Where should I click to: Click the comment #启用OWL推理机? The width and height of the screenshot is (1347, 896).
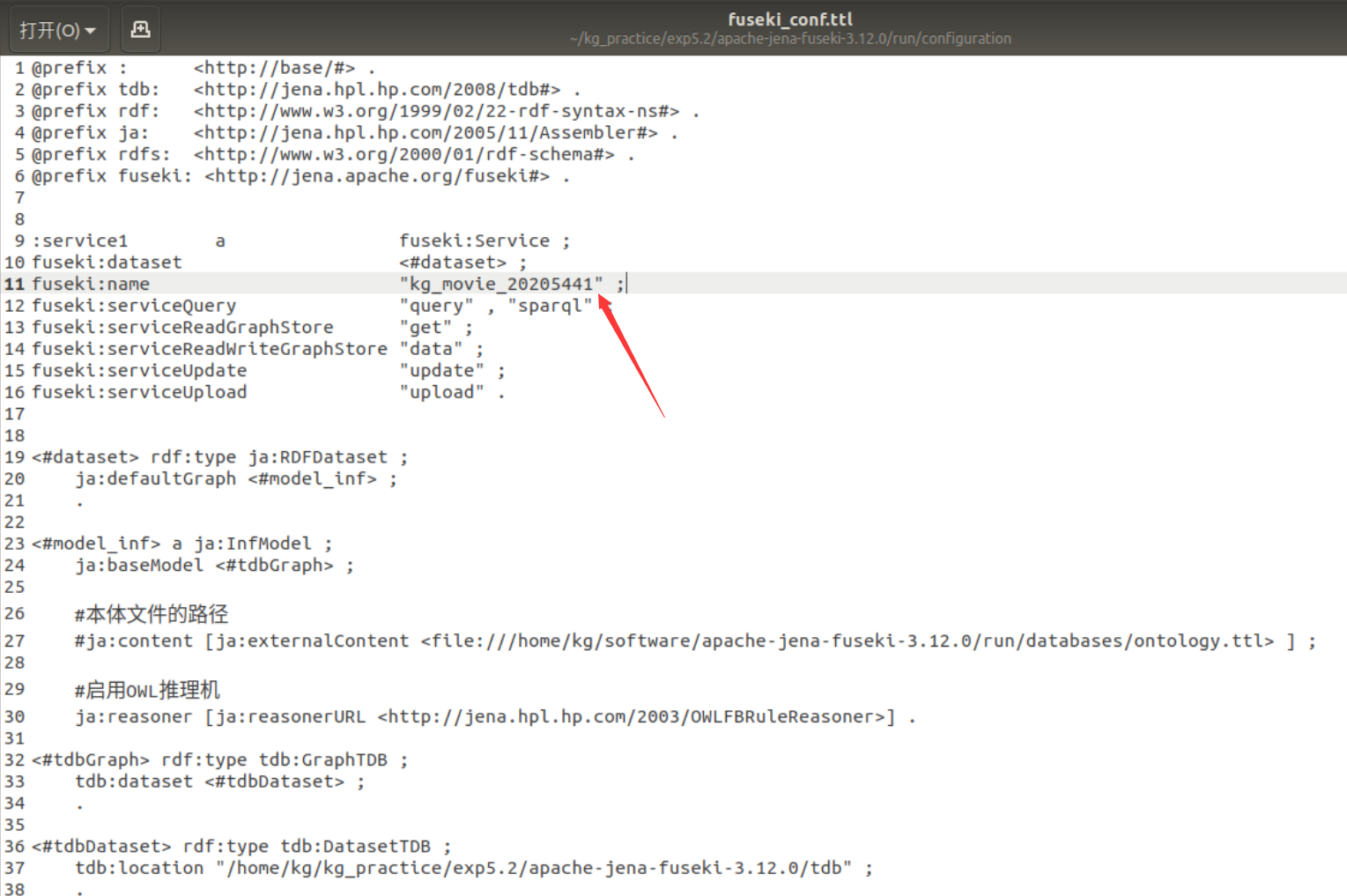(x=147, y=690)
